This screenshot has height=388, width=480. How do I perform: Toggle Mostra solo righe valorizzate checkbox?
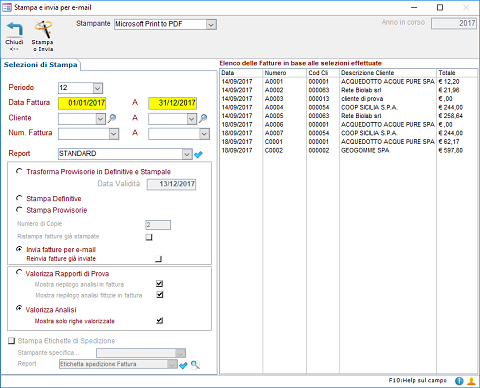pos(160,321)
